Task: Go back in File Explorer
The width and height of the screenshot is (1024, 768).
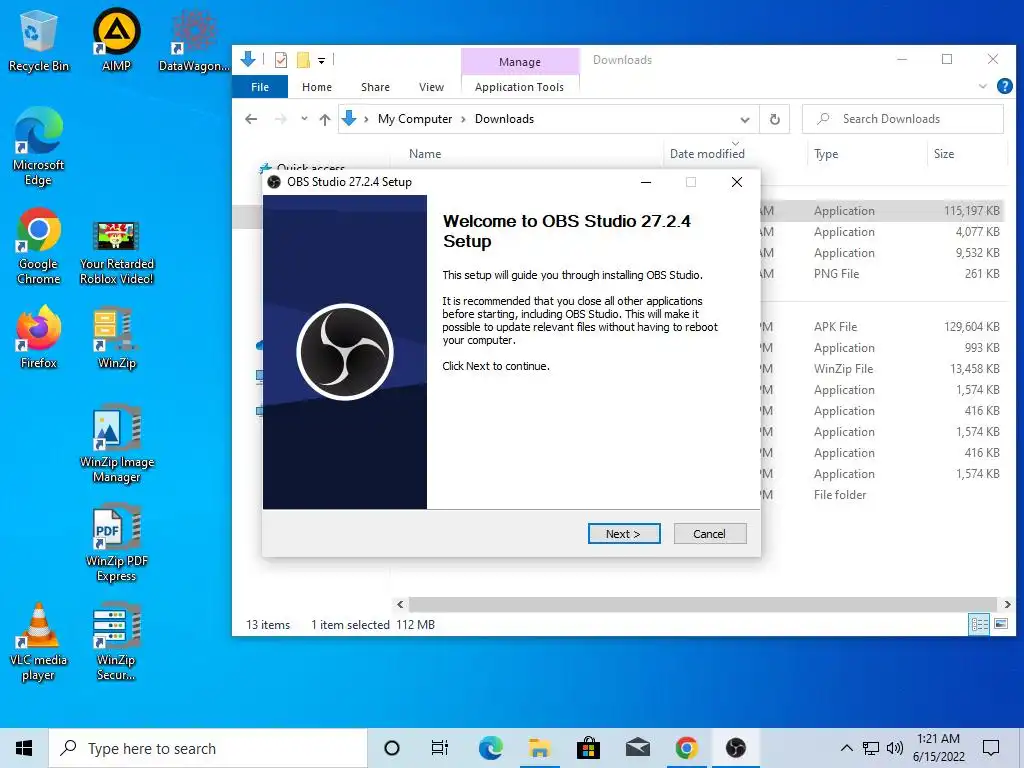Action: 251,119
